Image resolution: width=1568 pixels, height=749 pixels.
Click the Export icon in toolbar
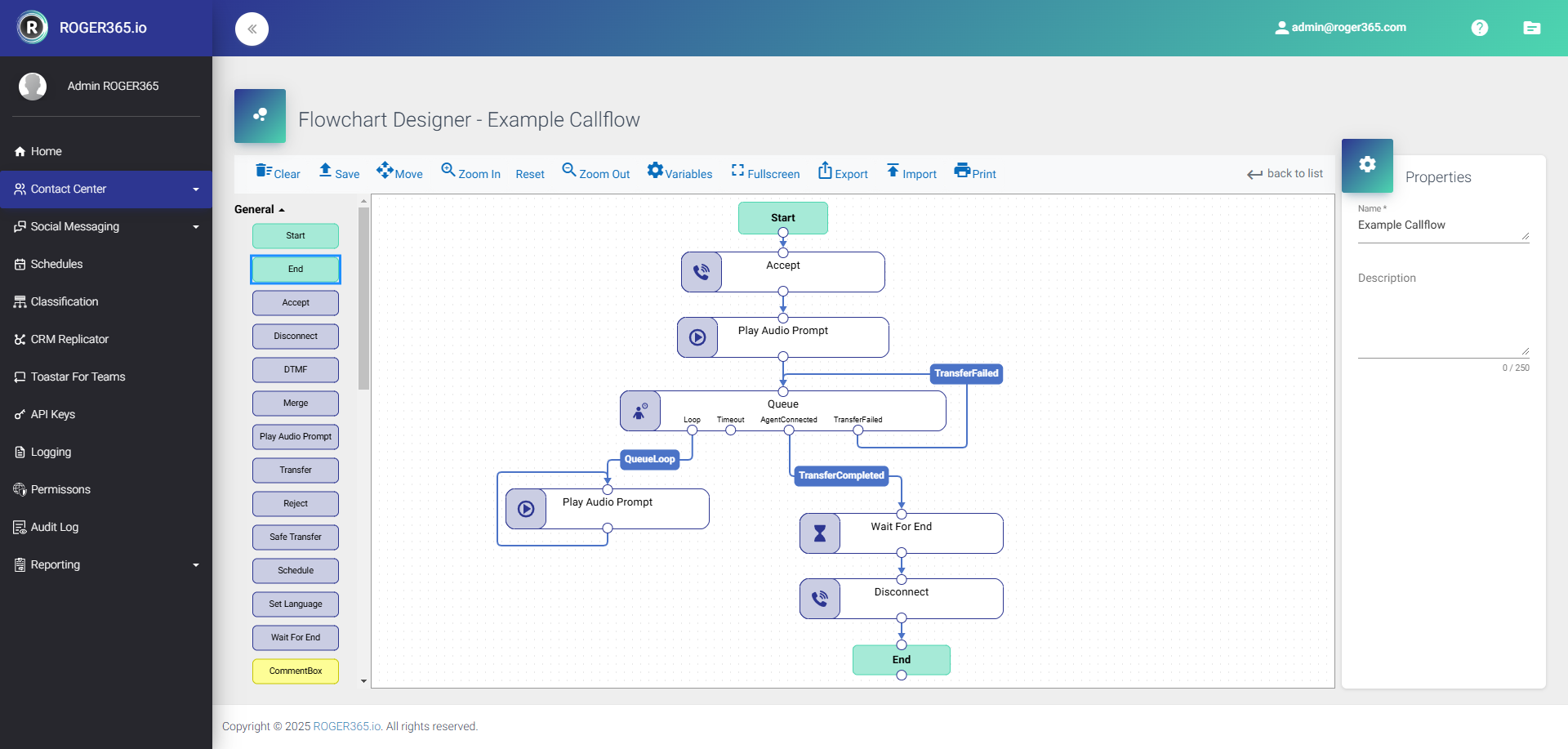[825, 171]
